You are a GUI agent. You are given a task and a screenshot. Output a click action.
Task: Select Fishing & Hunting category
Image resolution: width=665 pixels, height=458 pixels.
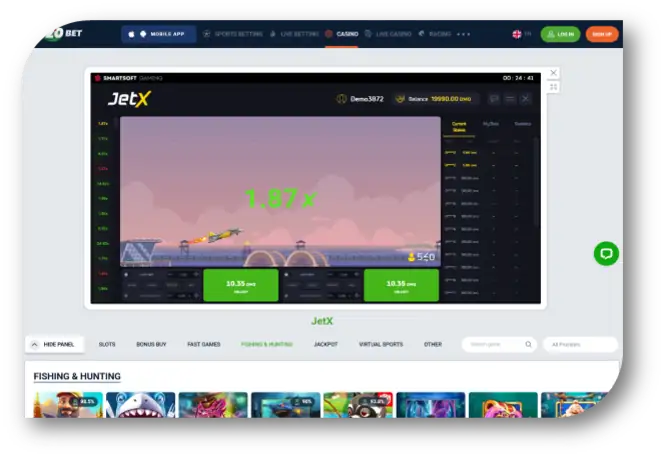[267, 344]
